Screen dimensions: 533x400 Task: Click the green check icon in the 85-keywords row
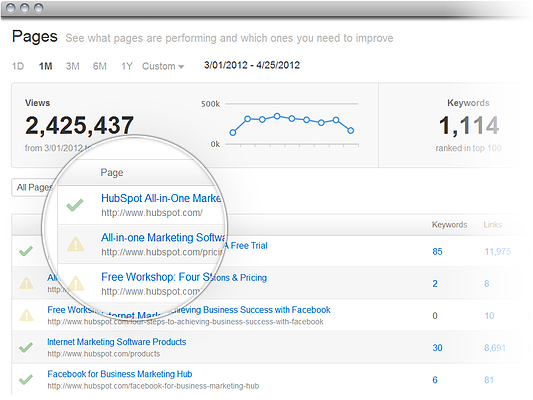coord(26,251)
